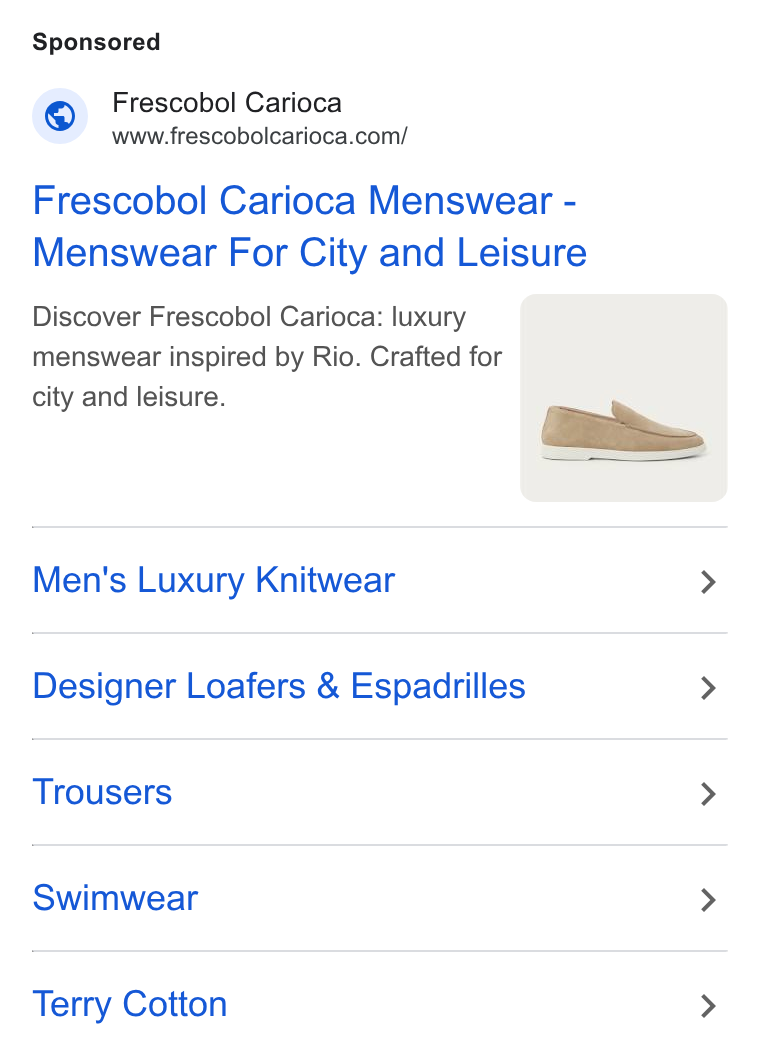Open the www.frescobolcarioca.com URL text
760x1056 pixels.
point(259,137)
